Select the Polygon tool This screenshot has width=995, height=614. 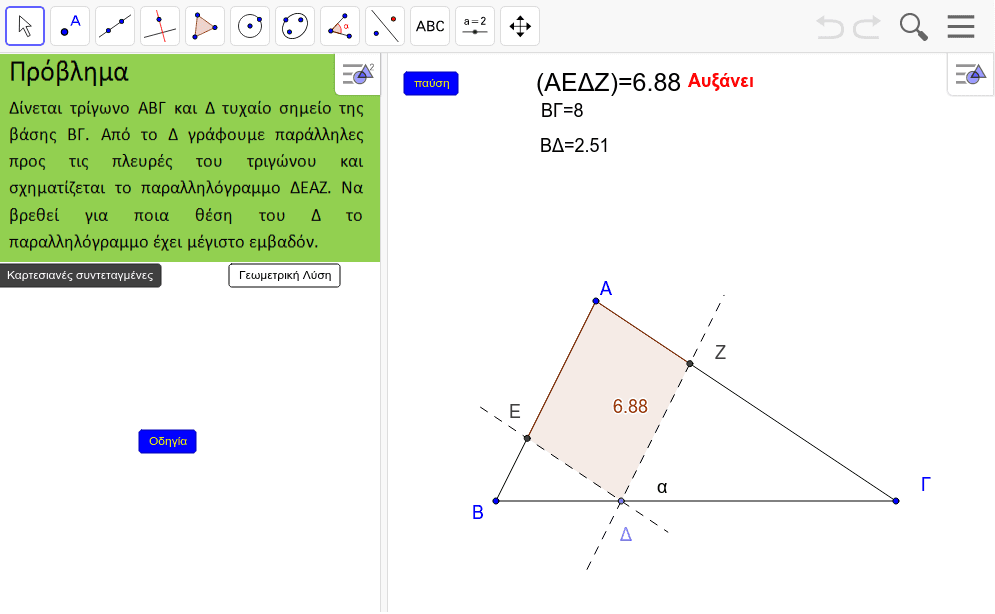click(205, 26)
